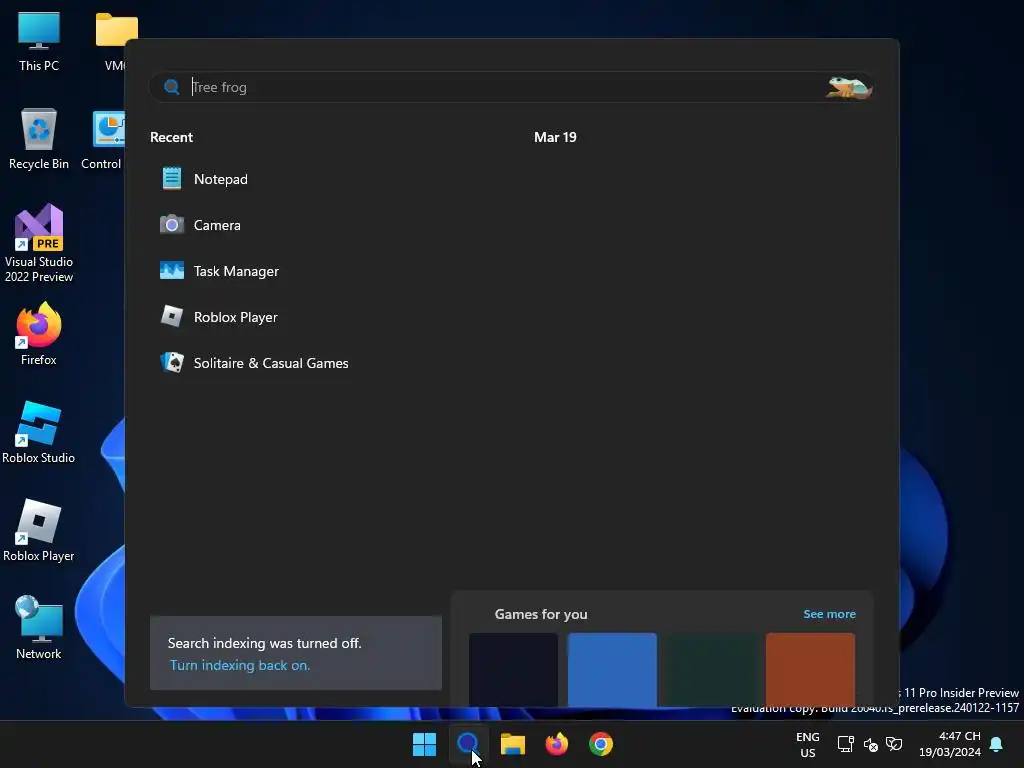The height and width of the screenshot is (768, 1024).
Task: Click the tree frog search highlight image
Action: (x=848, y=87)
